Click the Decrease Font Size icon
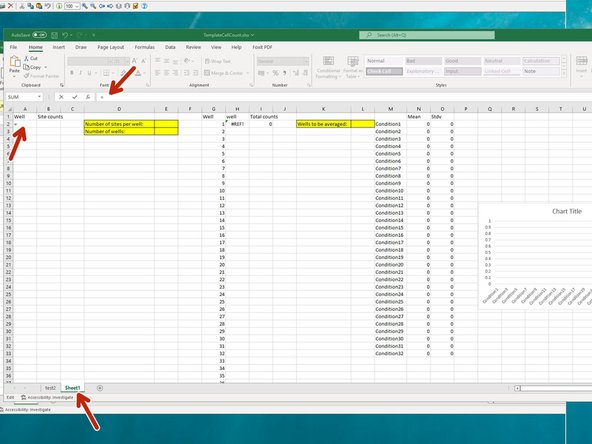The width and height of the screenshot is (592, 444). [143, 61]
